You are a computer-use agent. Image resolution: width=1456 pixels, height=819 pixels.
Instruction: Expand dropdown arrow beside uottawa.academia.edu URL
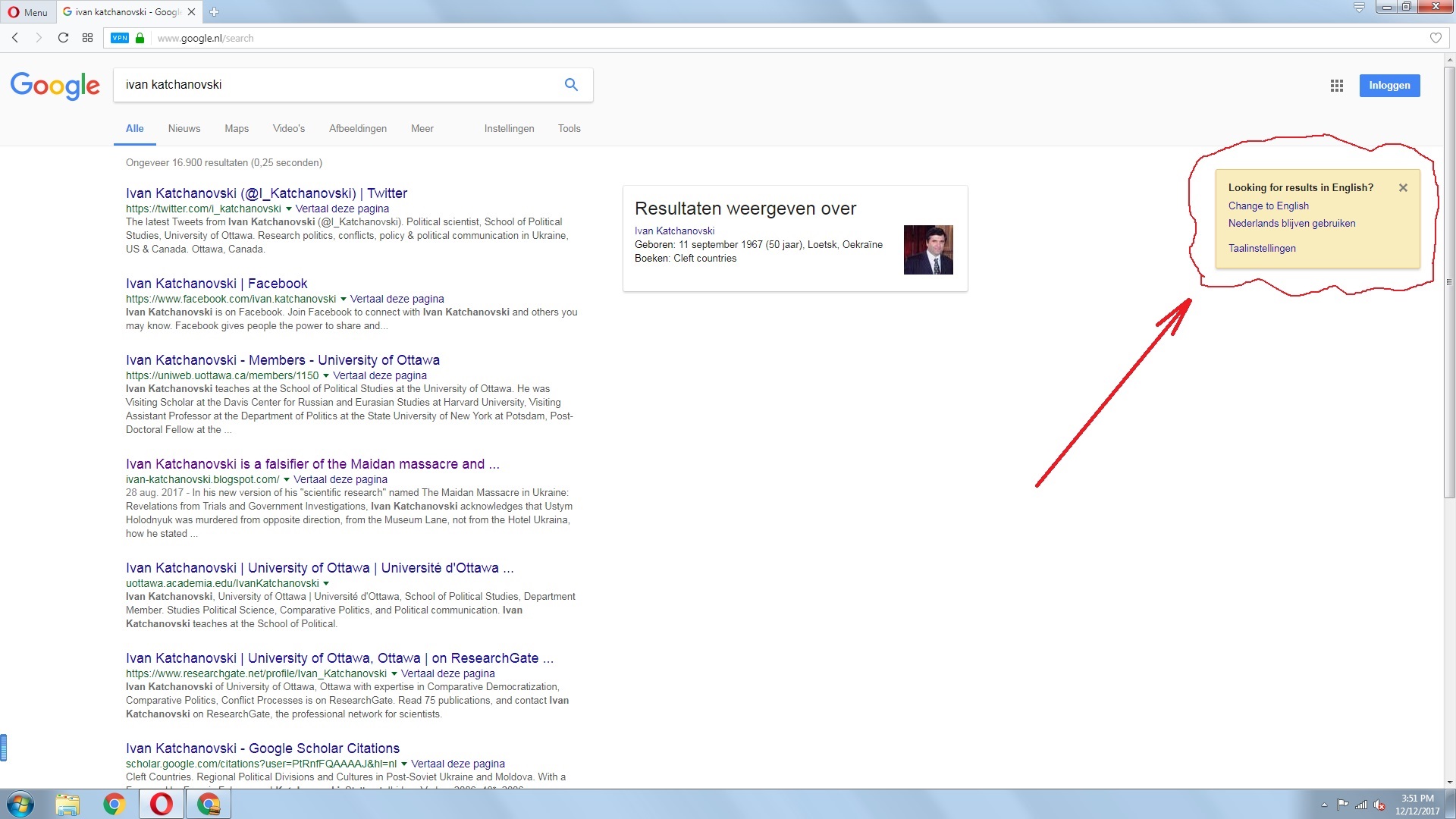tap(326, 584)
